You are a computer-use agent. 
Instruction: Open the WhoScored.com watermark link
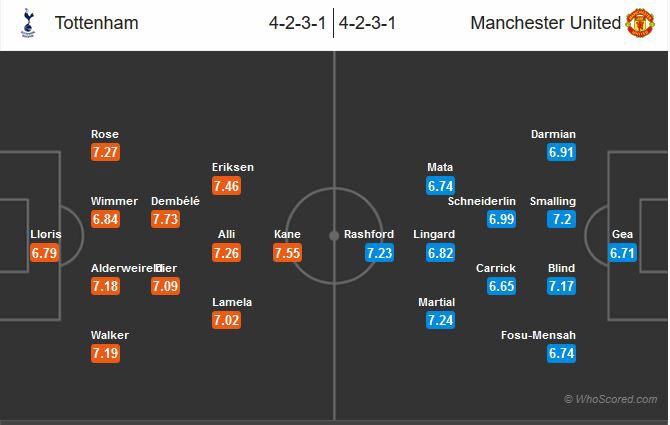[x=610, y=399]
